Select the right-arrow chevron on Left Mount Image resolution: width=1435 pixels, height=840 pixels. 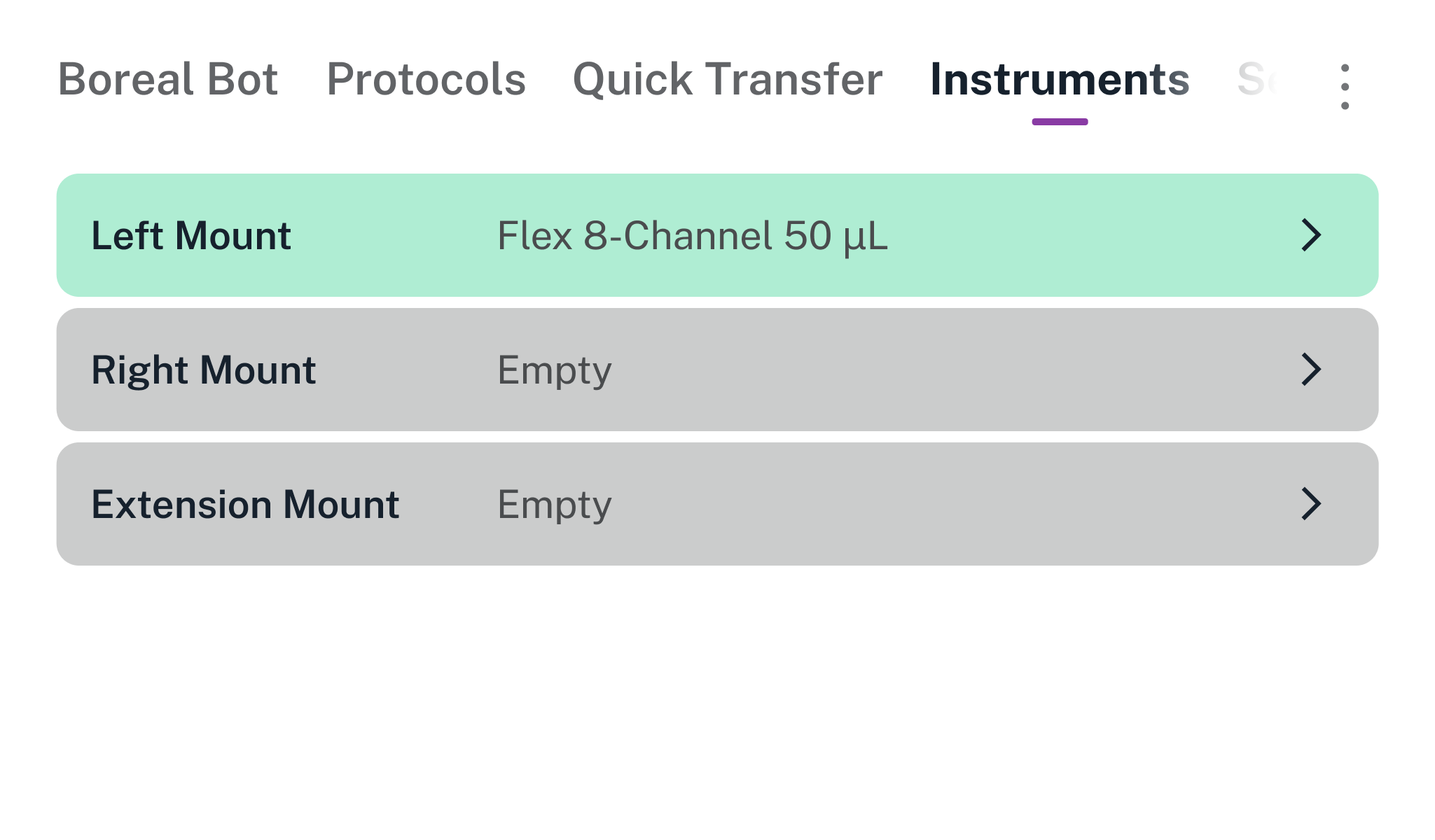(1311, 236)
